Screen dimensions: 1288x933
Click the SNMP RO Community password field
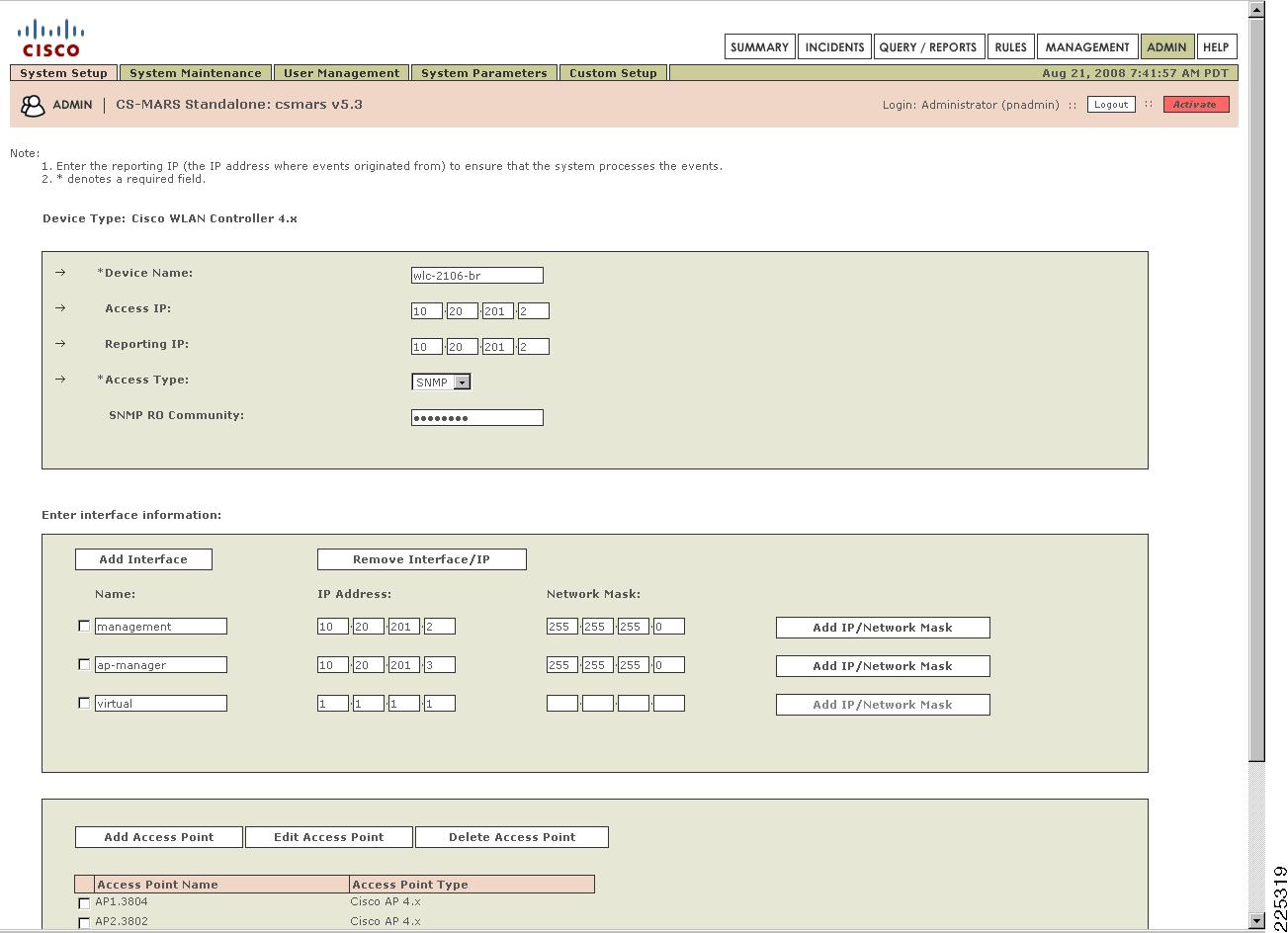(x=476, y=418)
